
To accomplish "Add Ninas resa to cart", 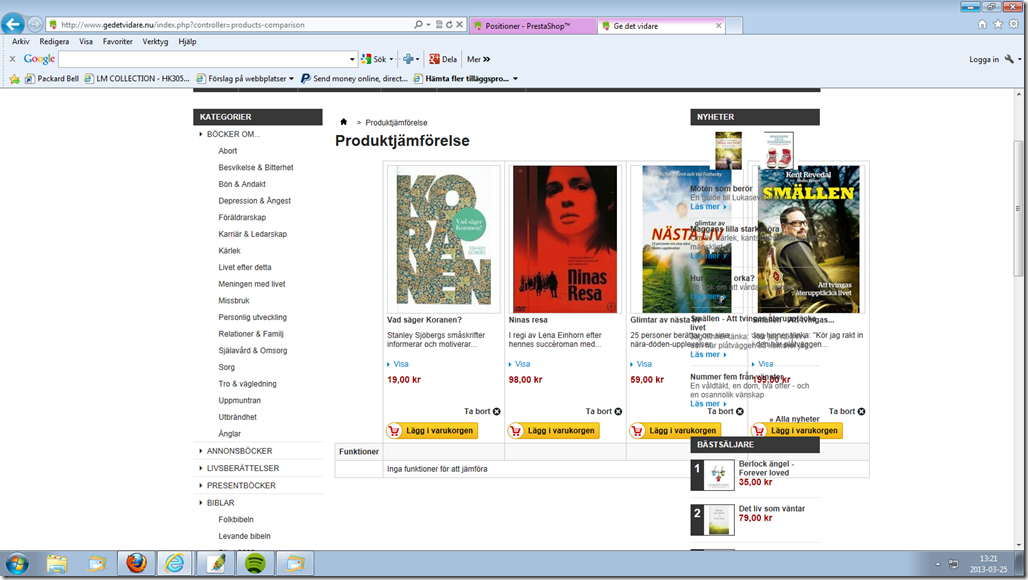I will click(x=553, y=431).
